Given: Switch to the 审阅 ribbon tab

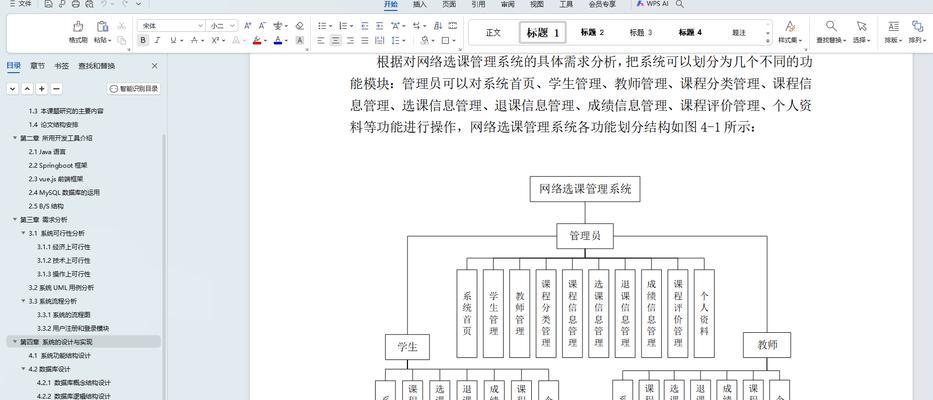Looking at the screenshot, I should (508, 4).
